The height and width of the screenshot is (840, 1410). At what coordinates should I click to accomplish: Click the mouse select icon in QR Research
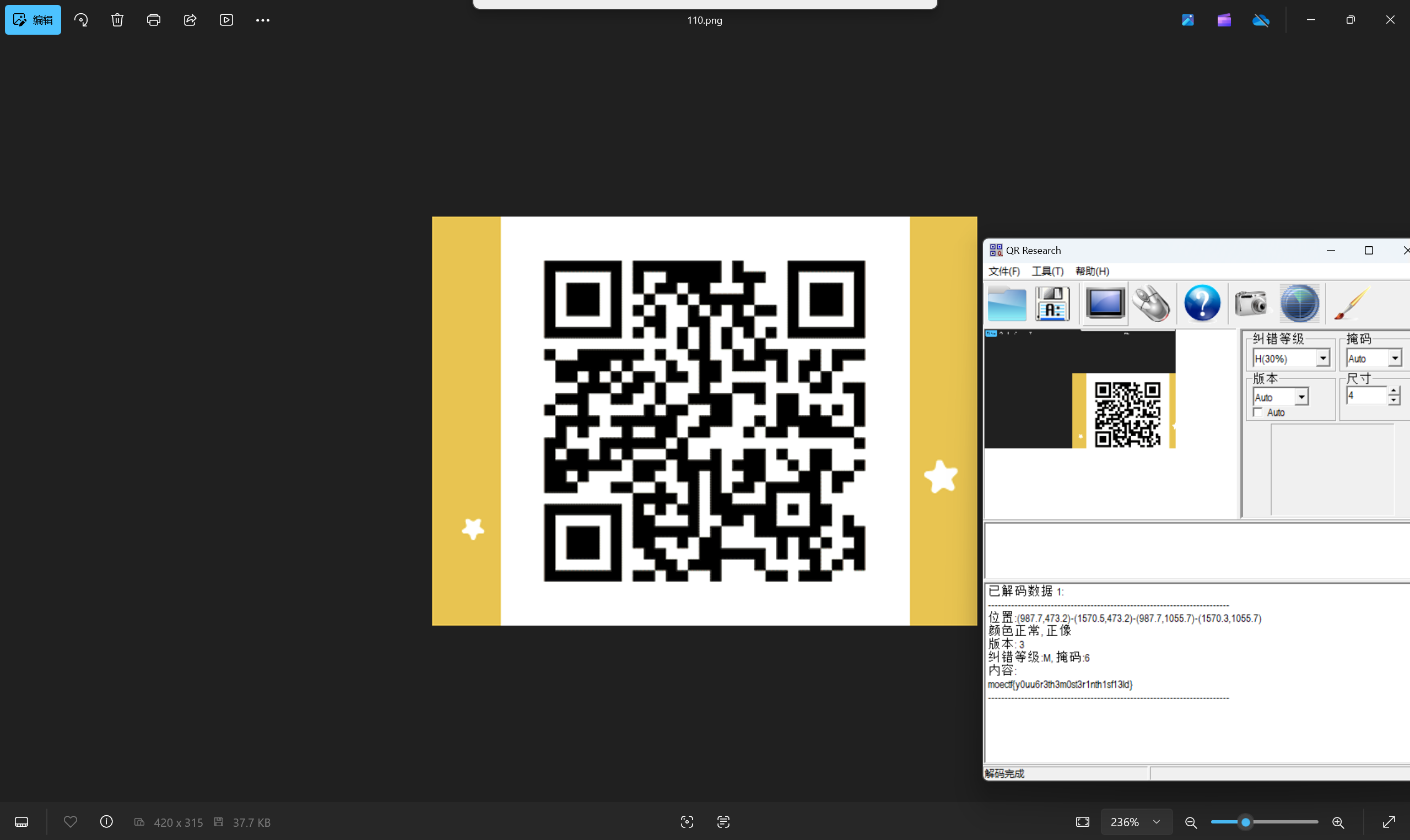(1152, 304)
